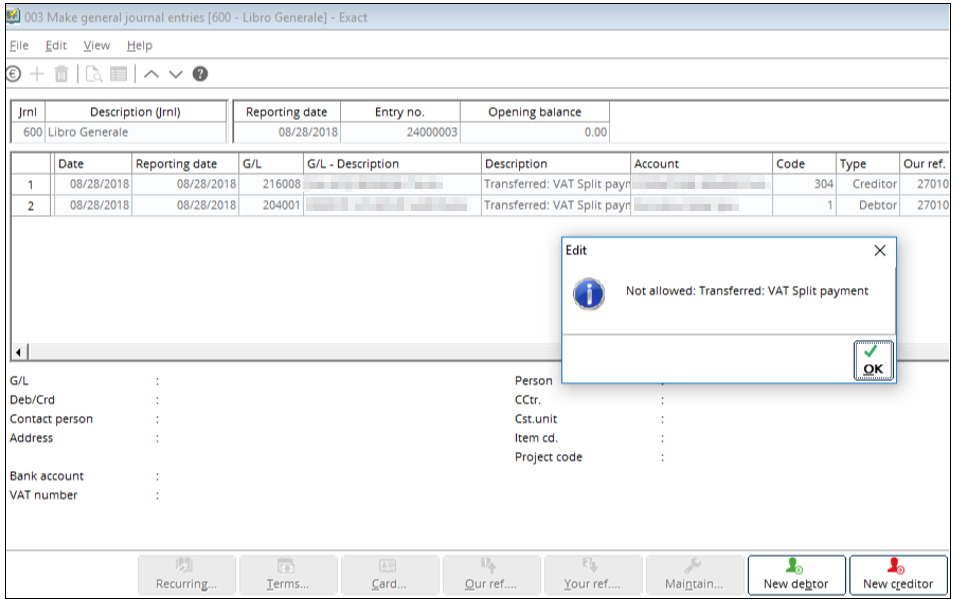Viewport: 956px width, 603px height.
Task: Open the Edit menu
Action: coord(56,45)
